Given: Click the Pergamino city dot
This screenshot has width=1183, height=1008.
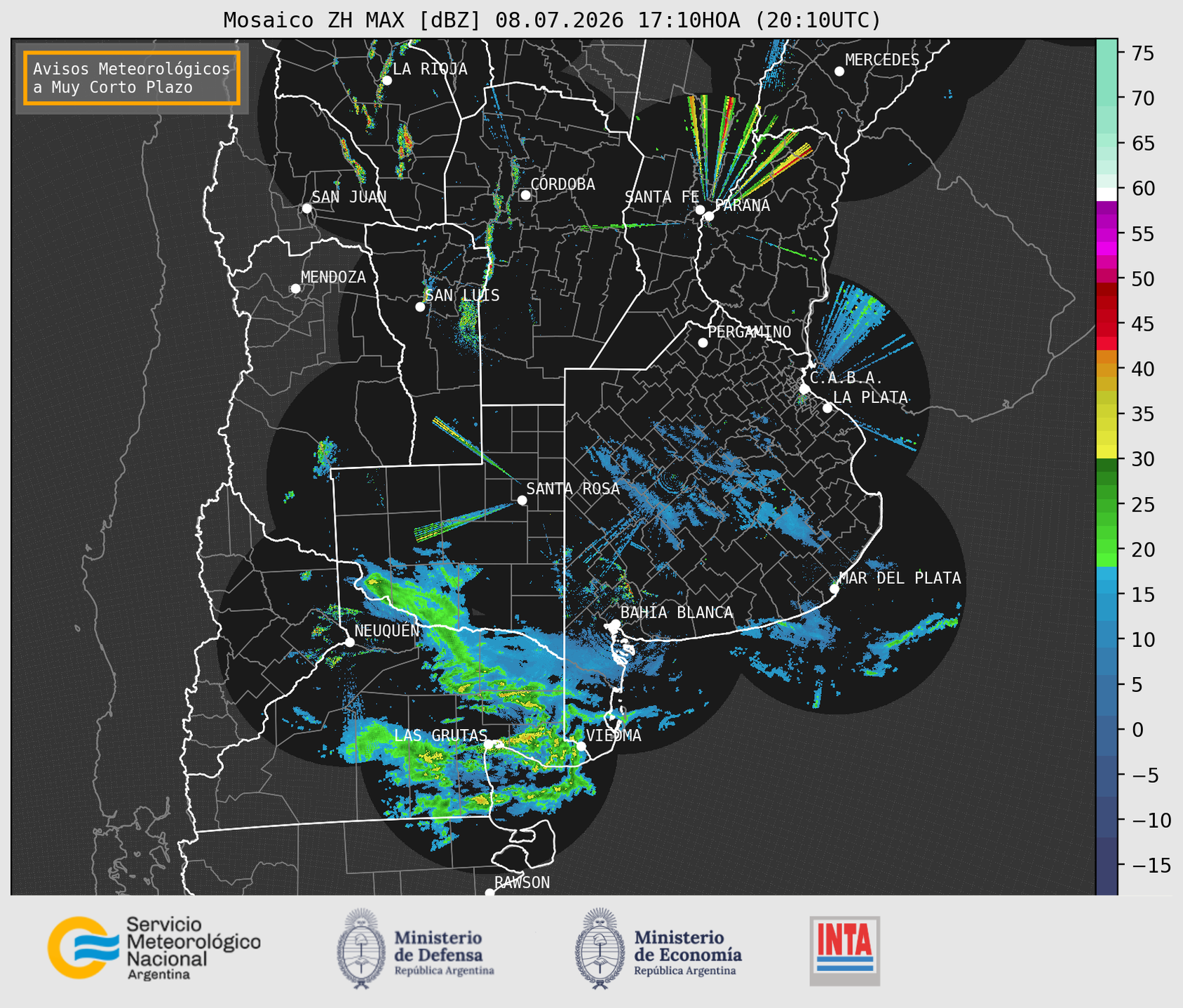Looking at the screenshot, I should [703, 343].
